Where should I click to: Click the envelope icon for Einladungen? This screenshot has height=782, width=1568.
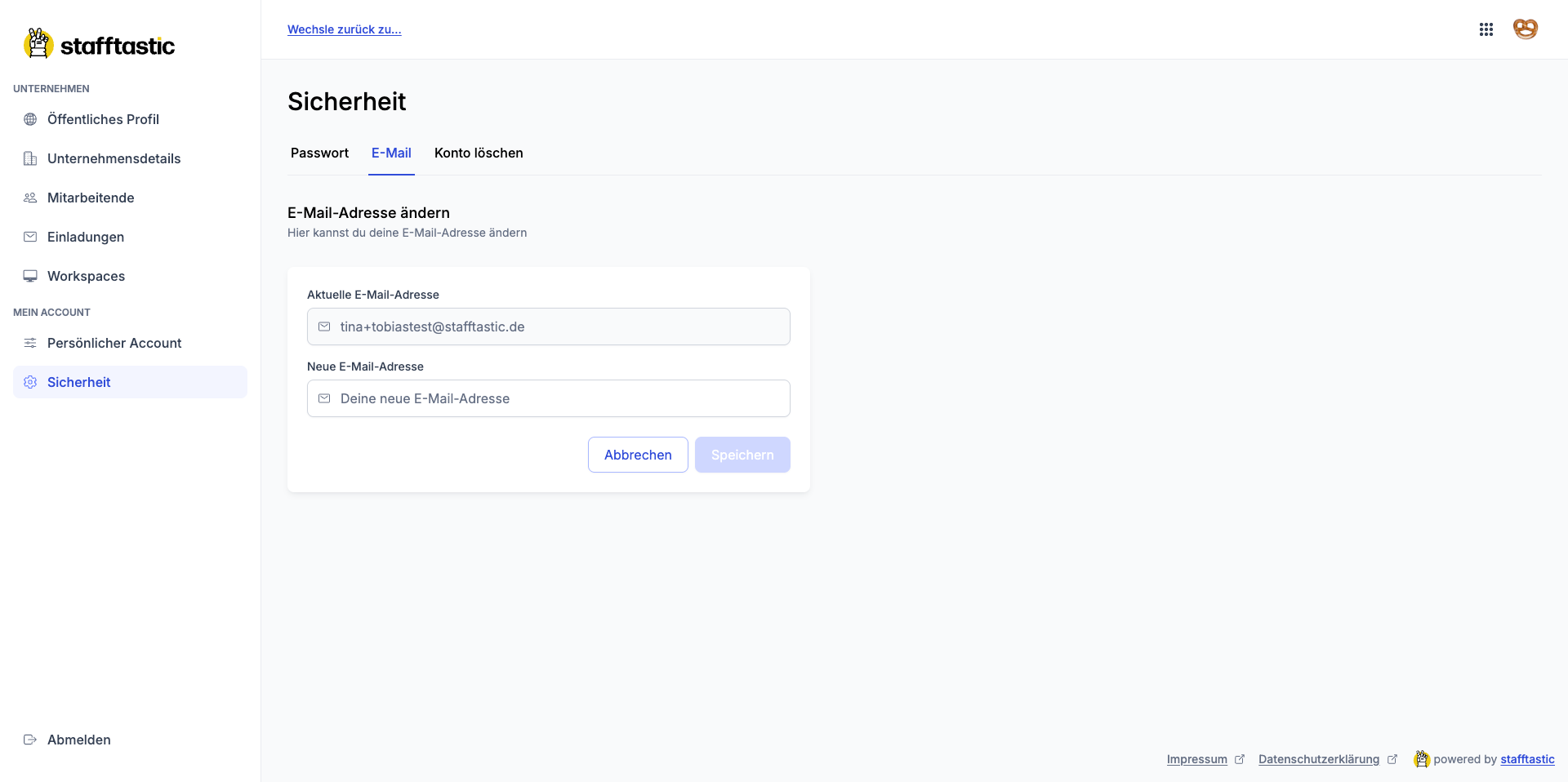click(30, 237)
